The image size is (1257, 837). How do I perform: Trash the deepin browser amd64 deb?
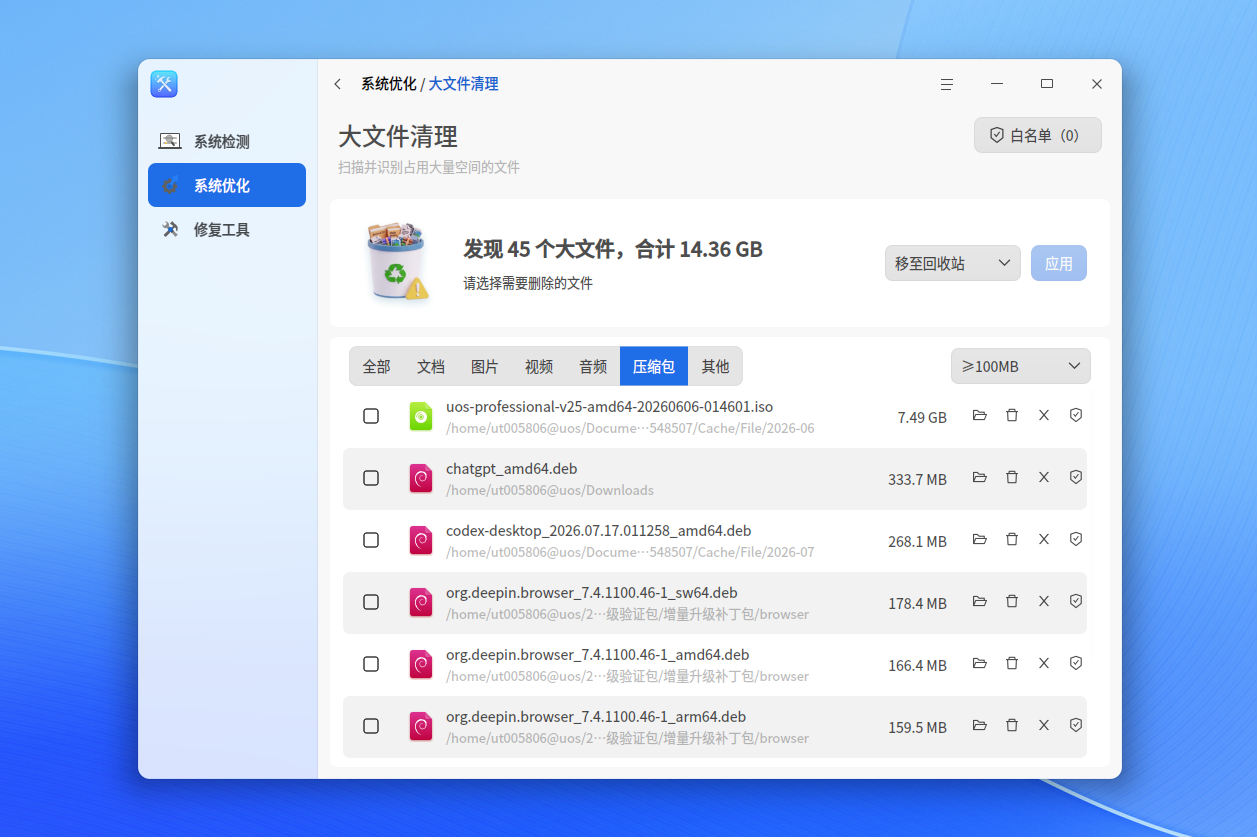point(1012,663)
